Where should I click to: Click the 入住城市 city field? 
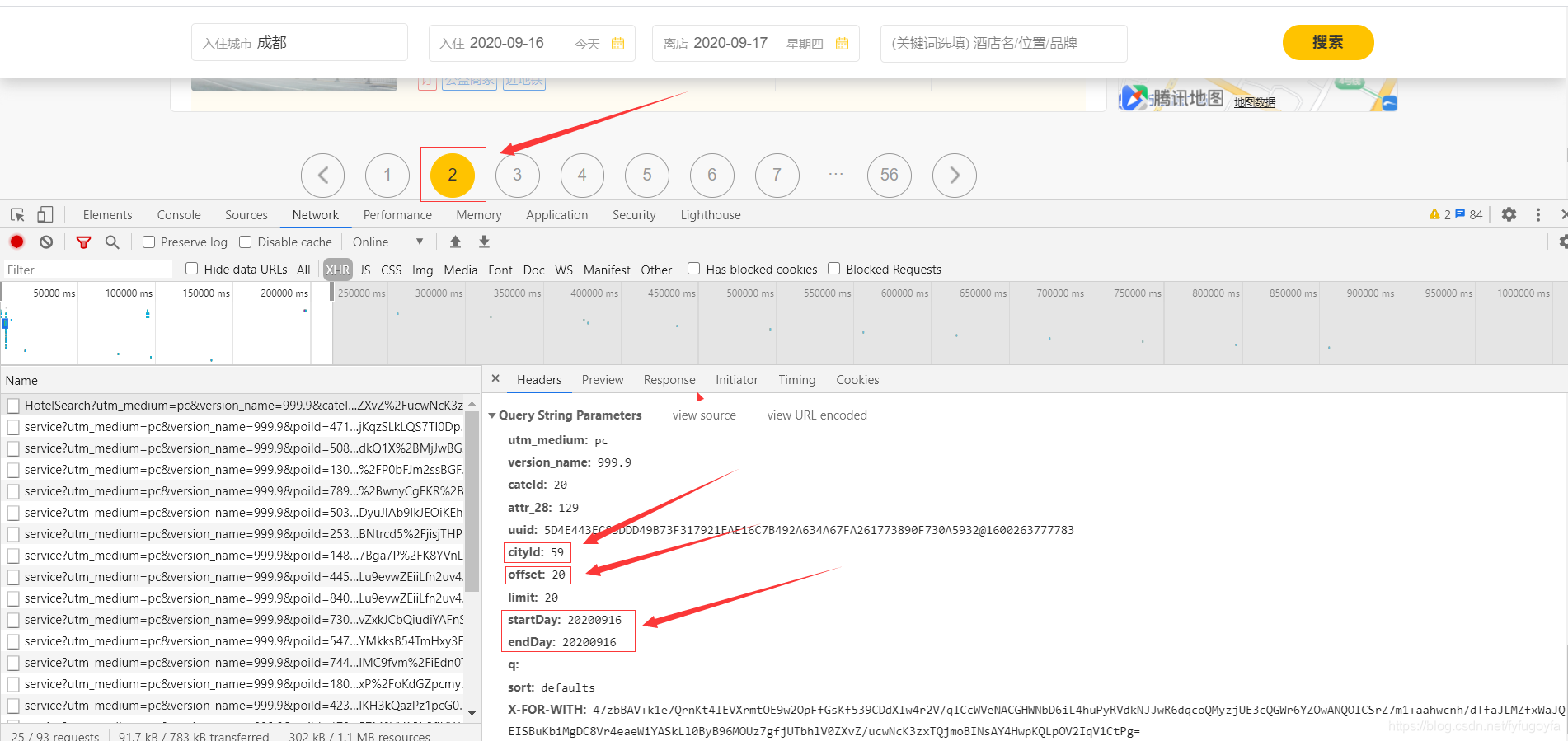coord(299,42)
